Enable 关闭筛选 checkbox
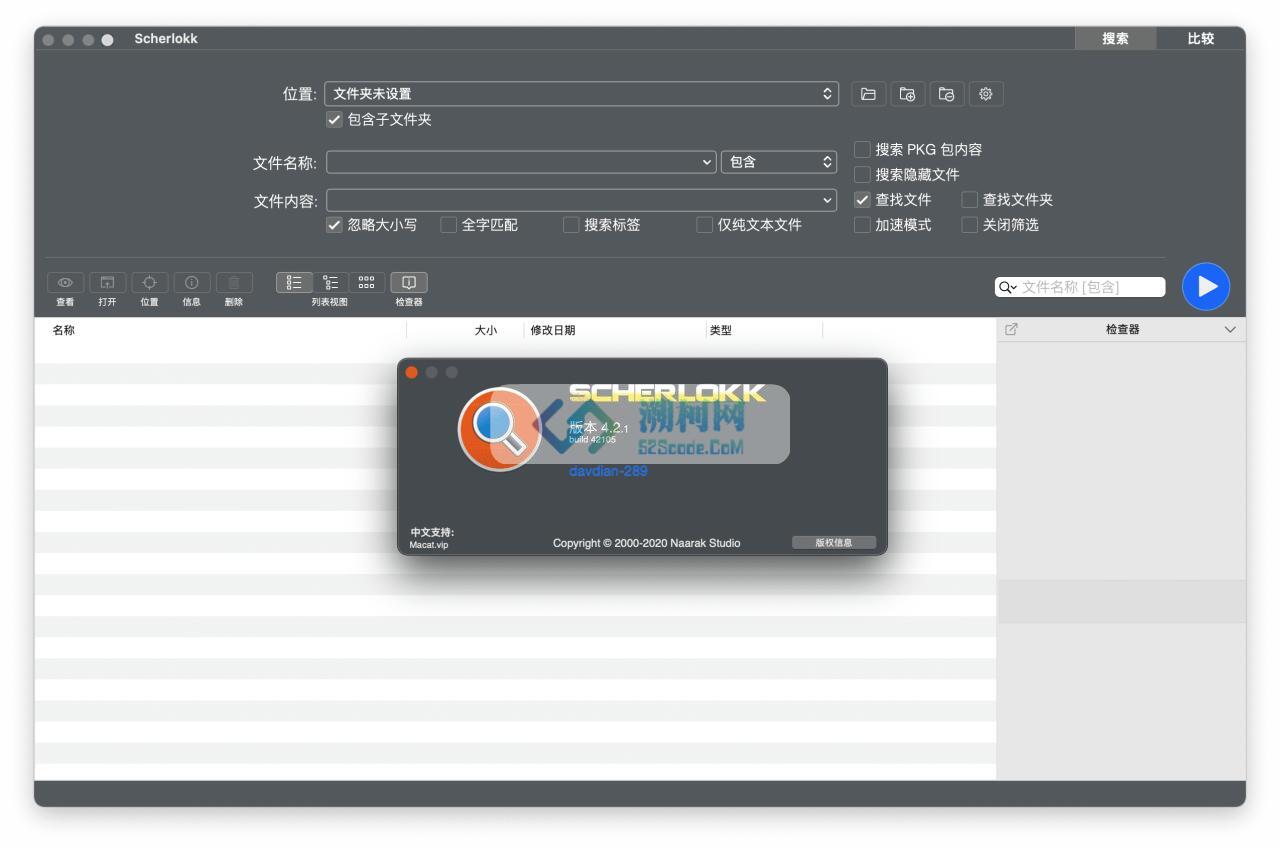 coord(969,225)
